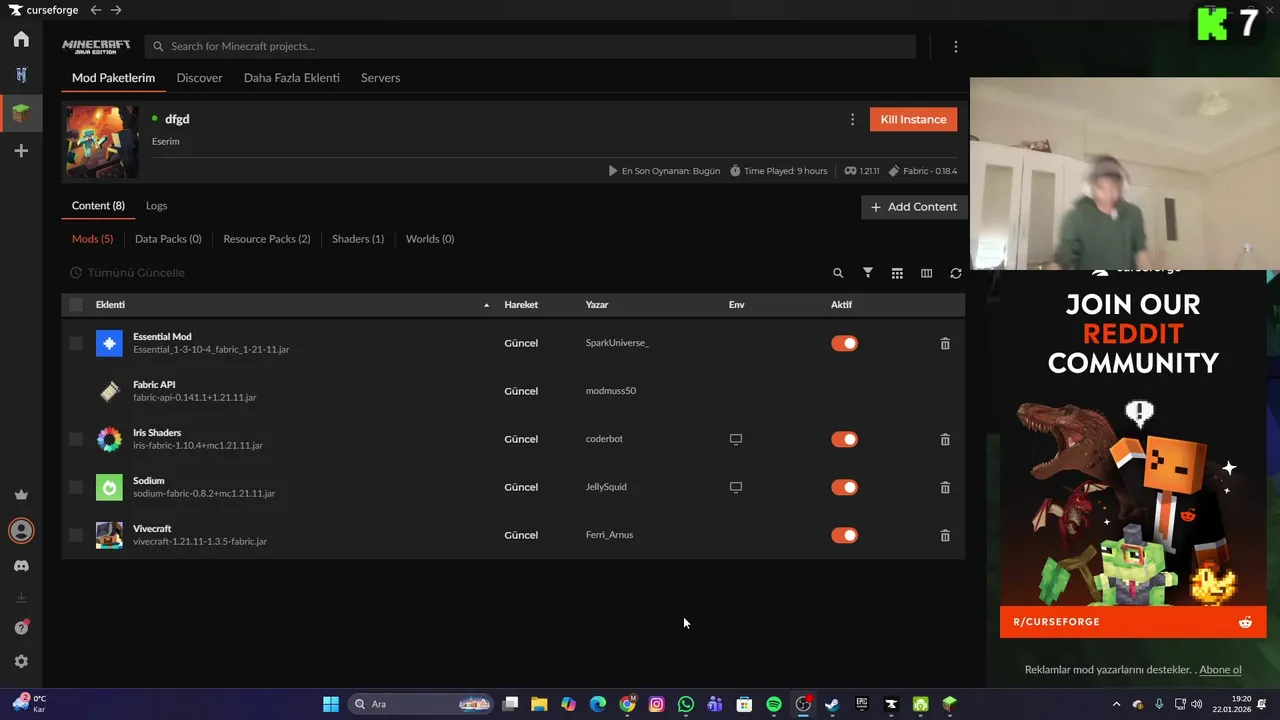The width and height of the screenshot is (1280, 720).
Task: Select the Minecraft grass block icon in sidebar
Action: point(21,113)
